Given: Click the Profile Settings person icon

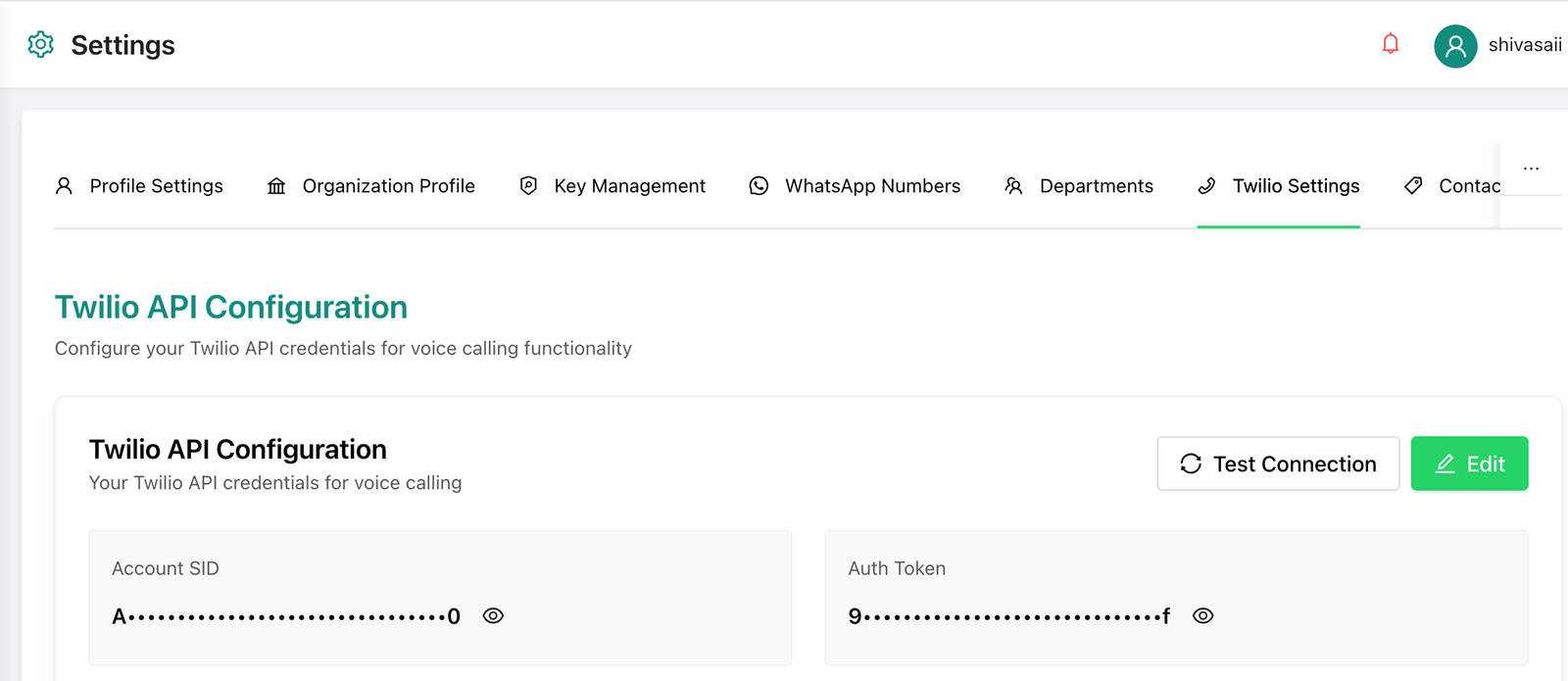Looking at the screenshot, I should pos(64,186).
